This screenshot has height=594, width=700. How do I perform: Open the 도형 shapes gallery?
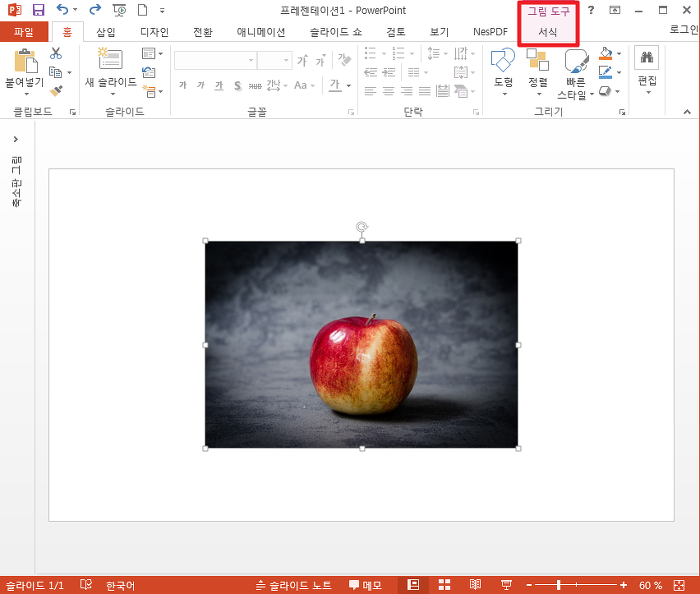(x=503, y=72)
